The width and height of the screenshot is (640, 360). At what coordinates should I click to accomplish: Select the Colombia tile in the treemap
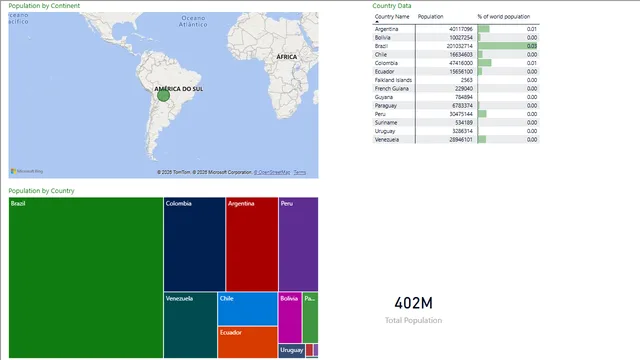coord(194,244)
